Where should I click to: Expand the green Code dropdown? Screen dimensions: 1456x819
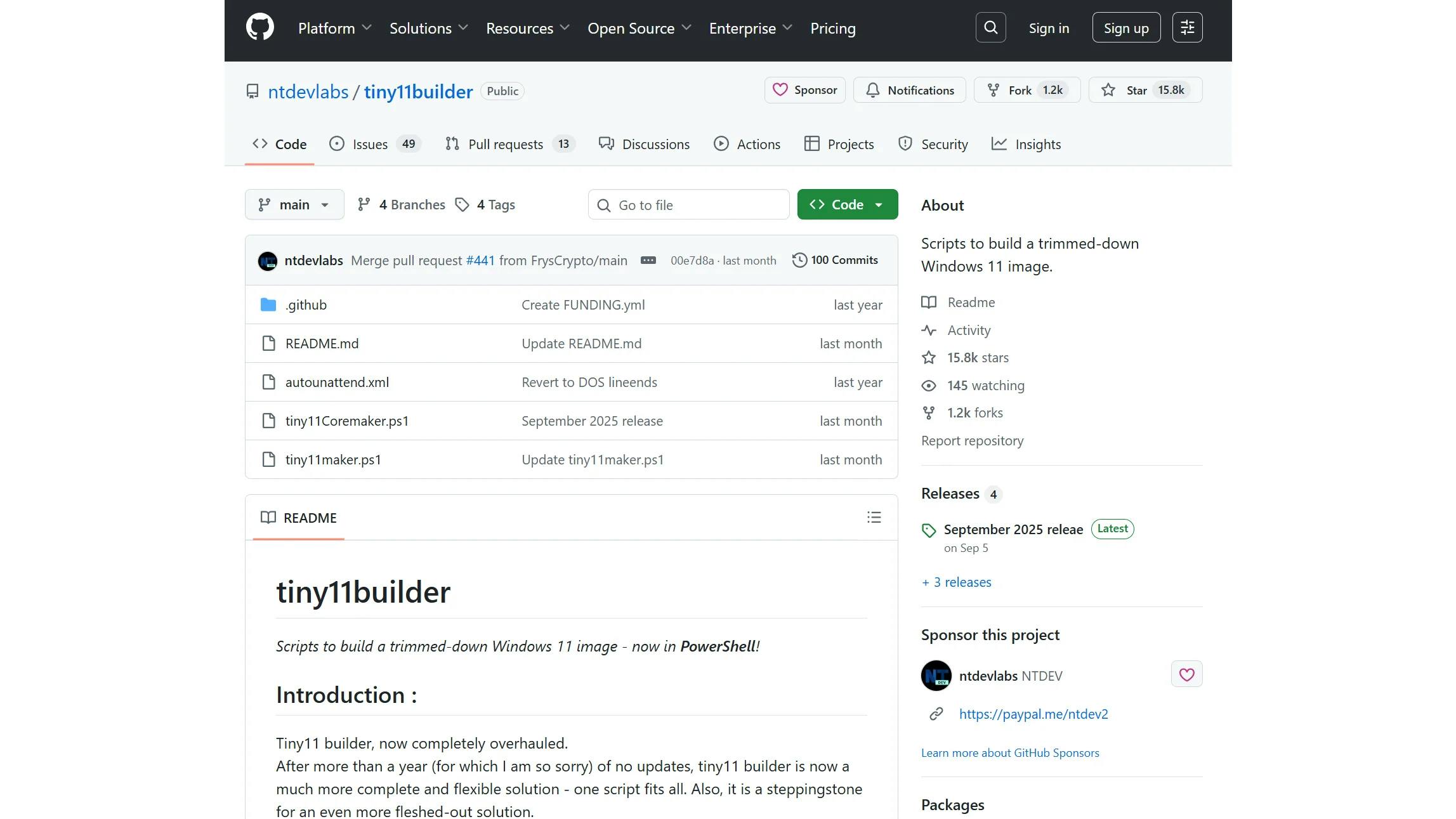point(847,205)
